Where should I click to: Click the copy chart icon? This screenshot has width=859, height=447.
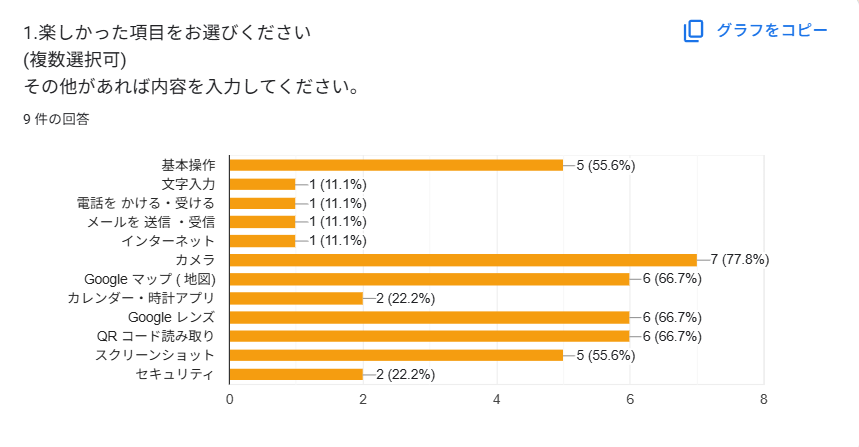tap(693, 31)
